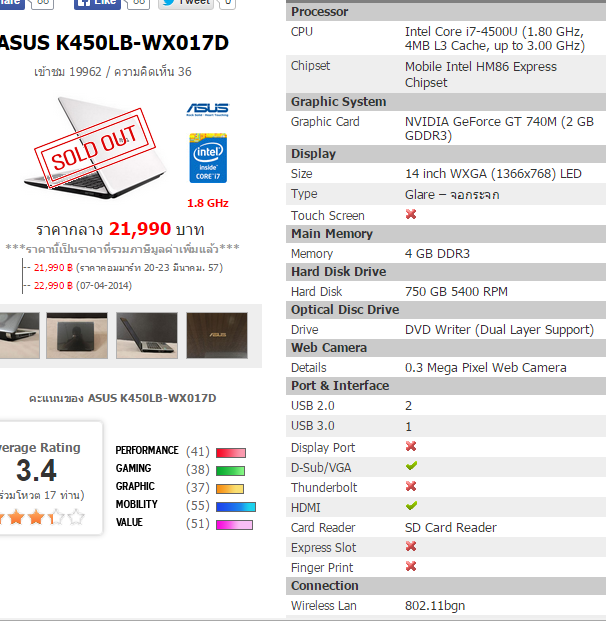Screen dimensions: 606x621
Task: Click the 14 inch WXGA display size value
Action: click(493, 174)
